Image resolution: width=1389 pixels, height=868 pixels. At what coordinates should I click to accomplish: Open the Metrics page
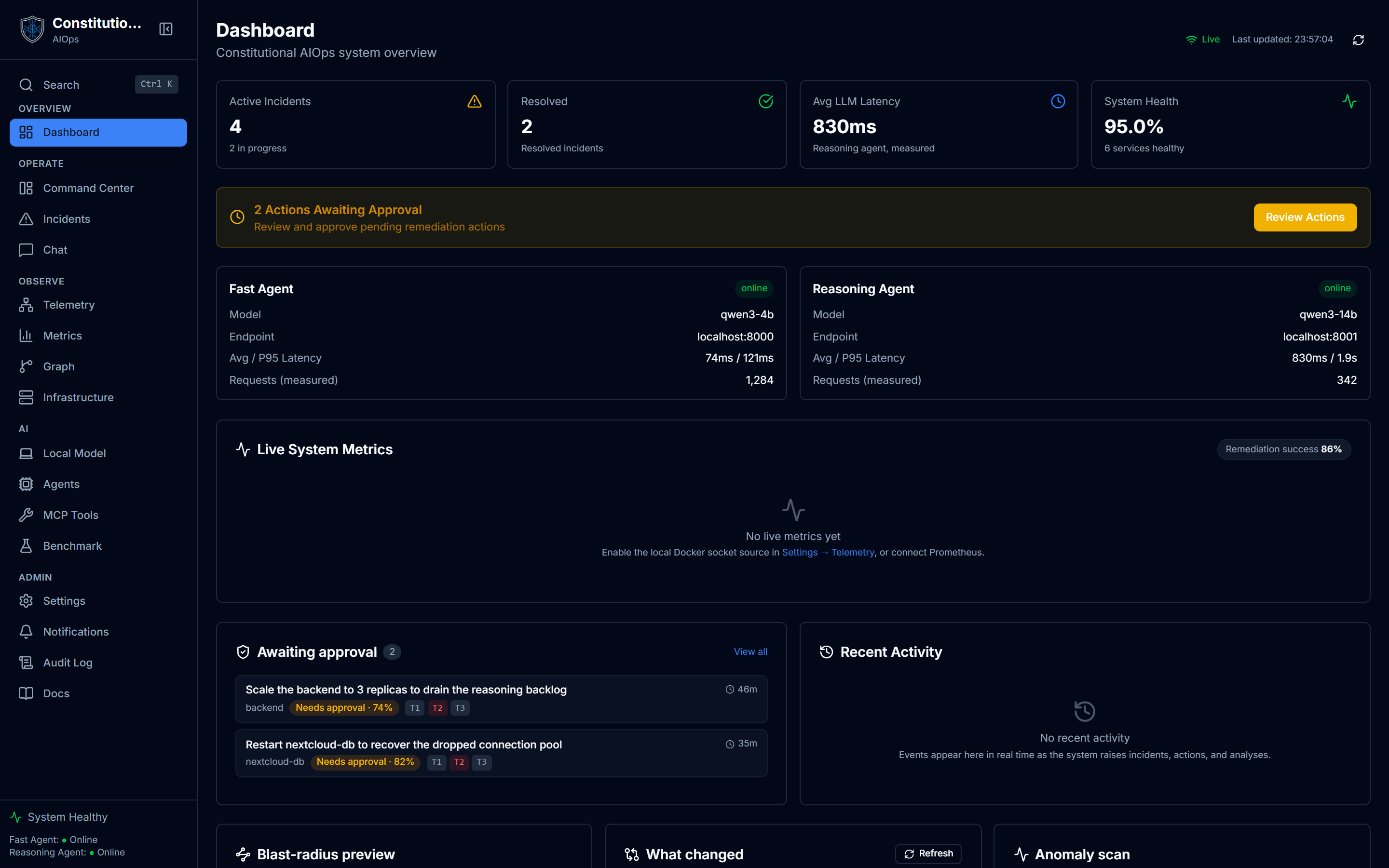coord(98,336)
